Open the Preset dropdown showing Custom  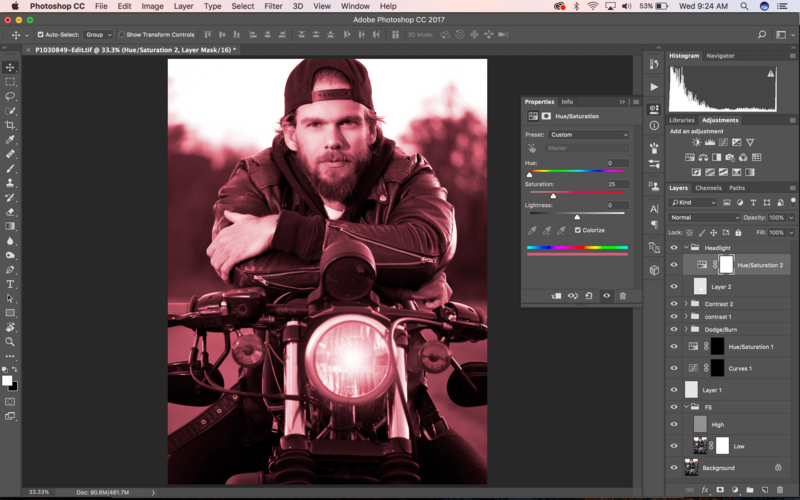(588, 135)
